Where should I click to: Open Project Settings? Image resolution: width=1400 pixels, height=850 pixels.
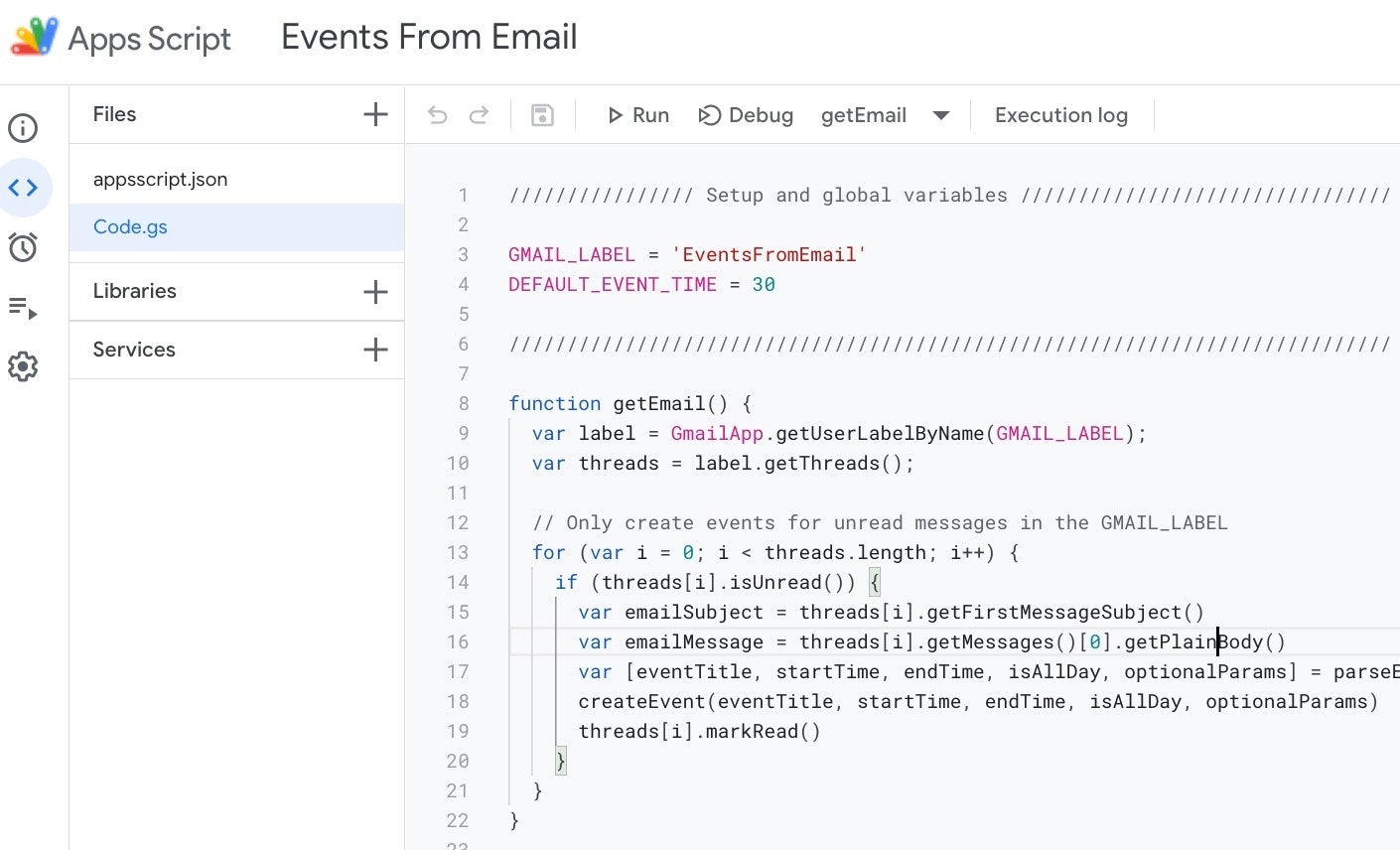pos(22,366)
